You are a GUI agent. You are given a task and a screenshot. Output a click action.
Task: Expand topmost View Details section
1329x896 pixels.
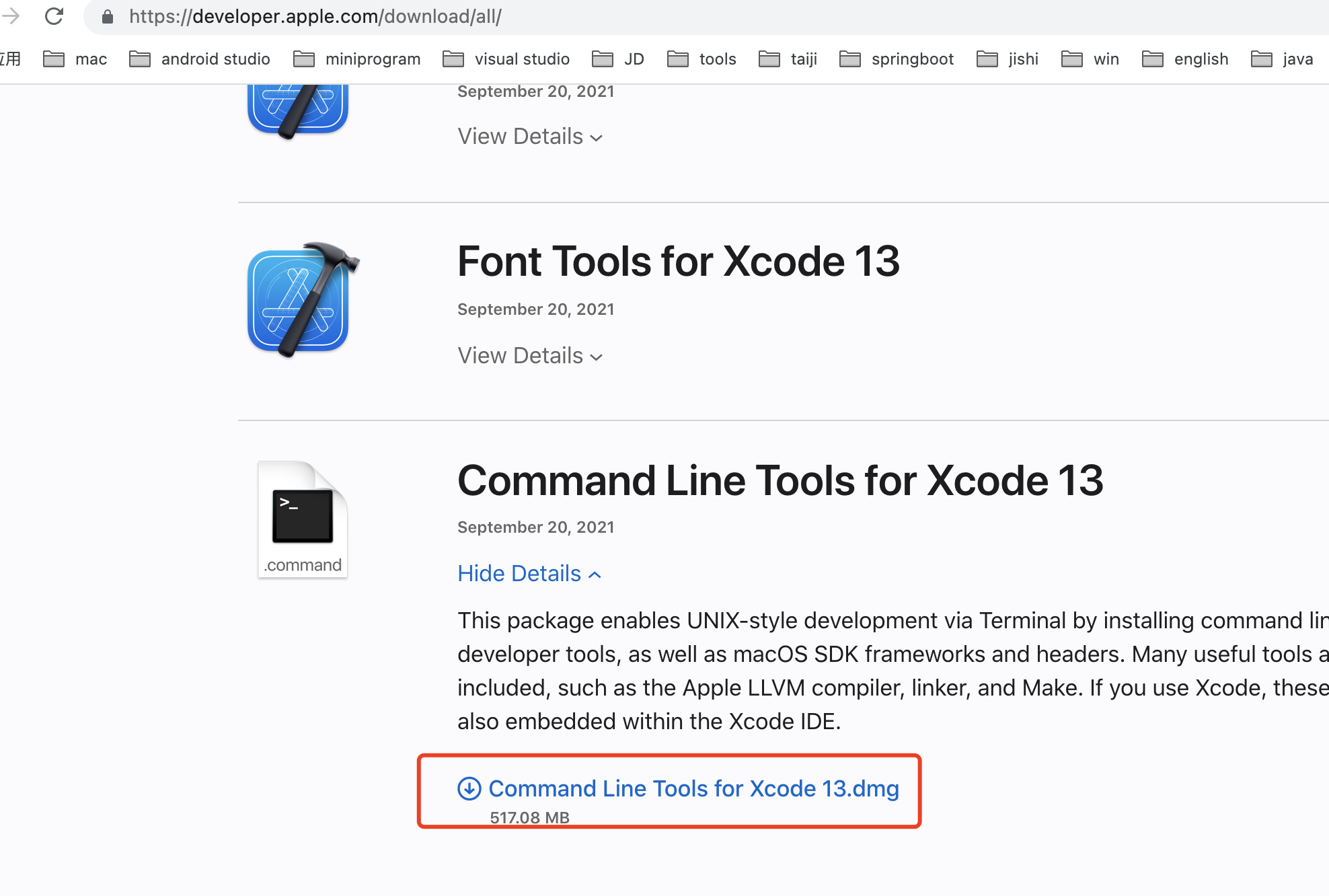(x=530, y=137)
